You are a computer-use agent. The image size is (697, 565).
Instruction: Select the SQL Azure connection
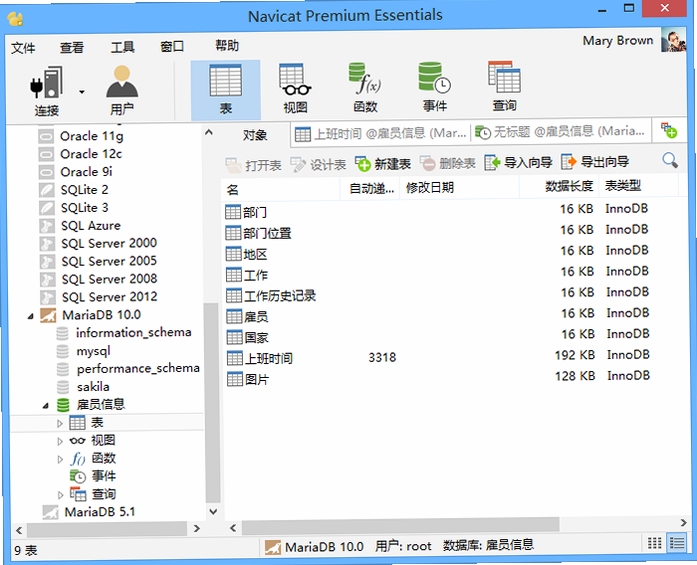pyautogui.click(x=80, y=226)
